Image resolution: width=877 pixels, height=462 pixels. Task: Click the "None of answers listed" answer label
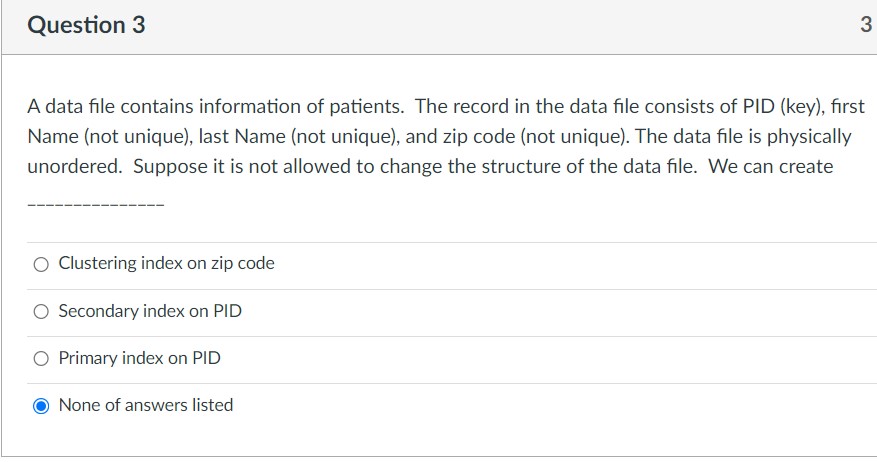pos(145,405)
